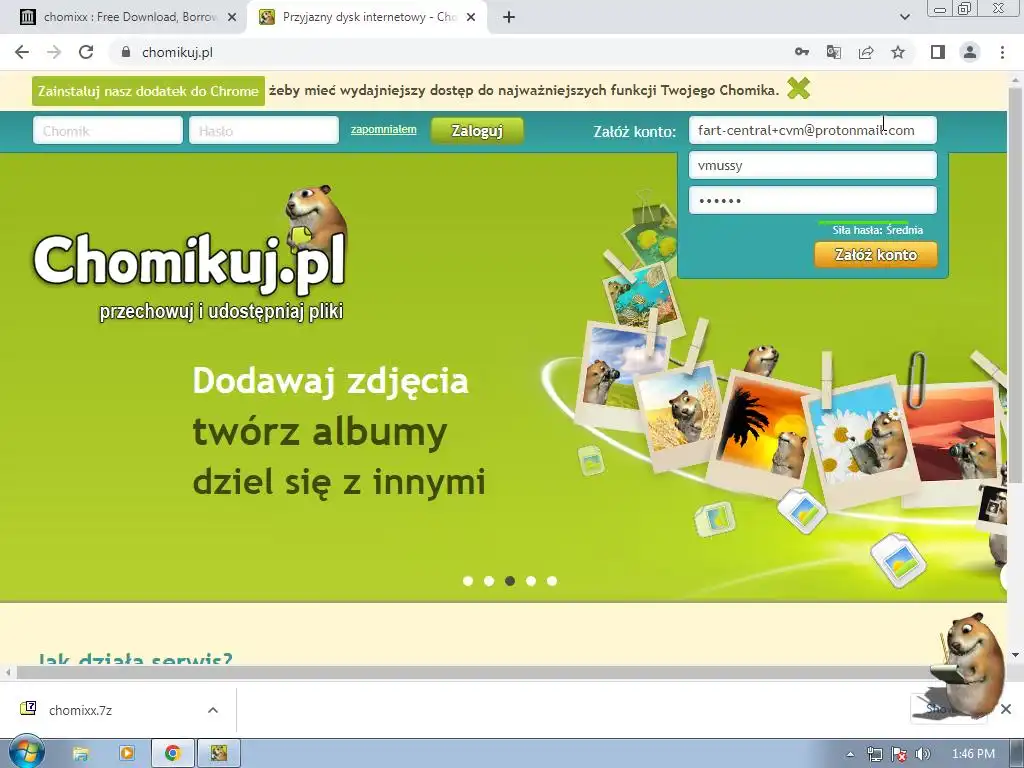This screenshot has width=1024, height=768.
Task: Open media player taskbar icon
Action: [x=127, y=754]
